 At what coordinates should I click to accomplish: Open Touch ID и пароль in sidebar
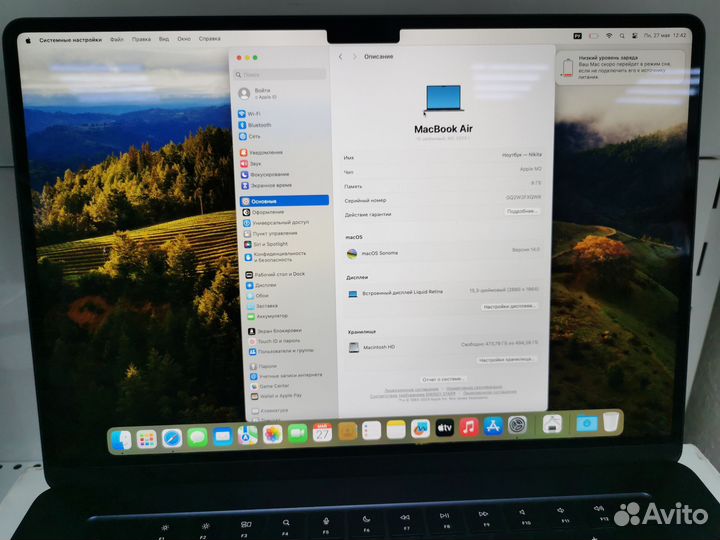click(274, 341)
